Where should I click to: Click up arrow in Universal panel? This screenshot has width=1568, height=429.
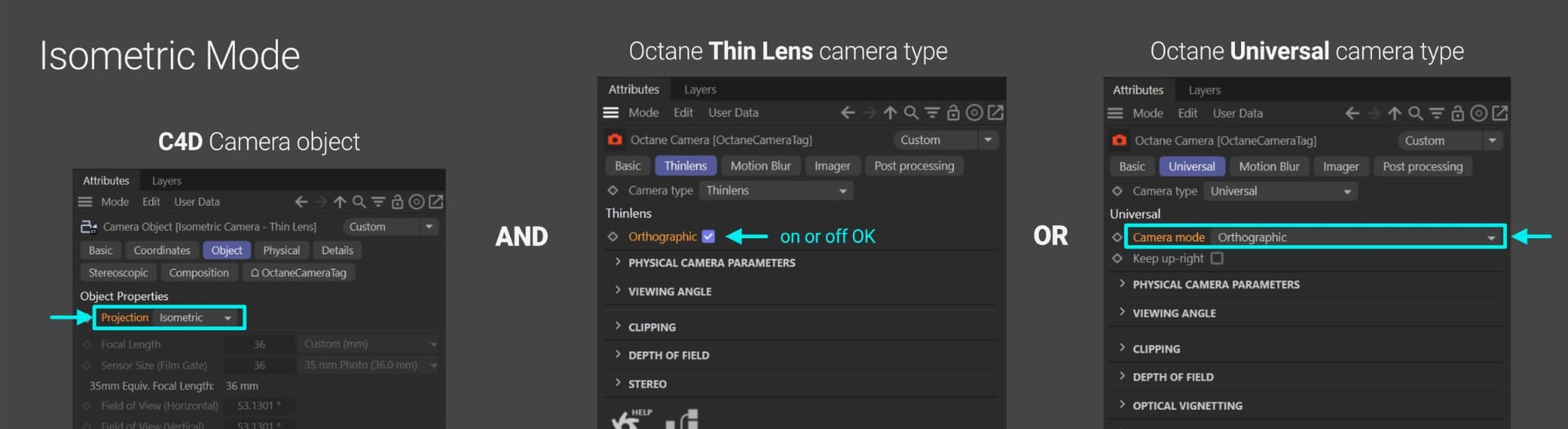1394,114
